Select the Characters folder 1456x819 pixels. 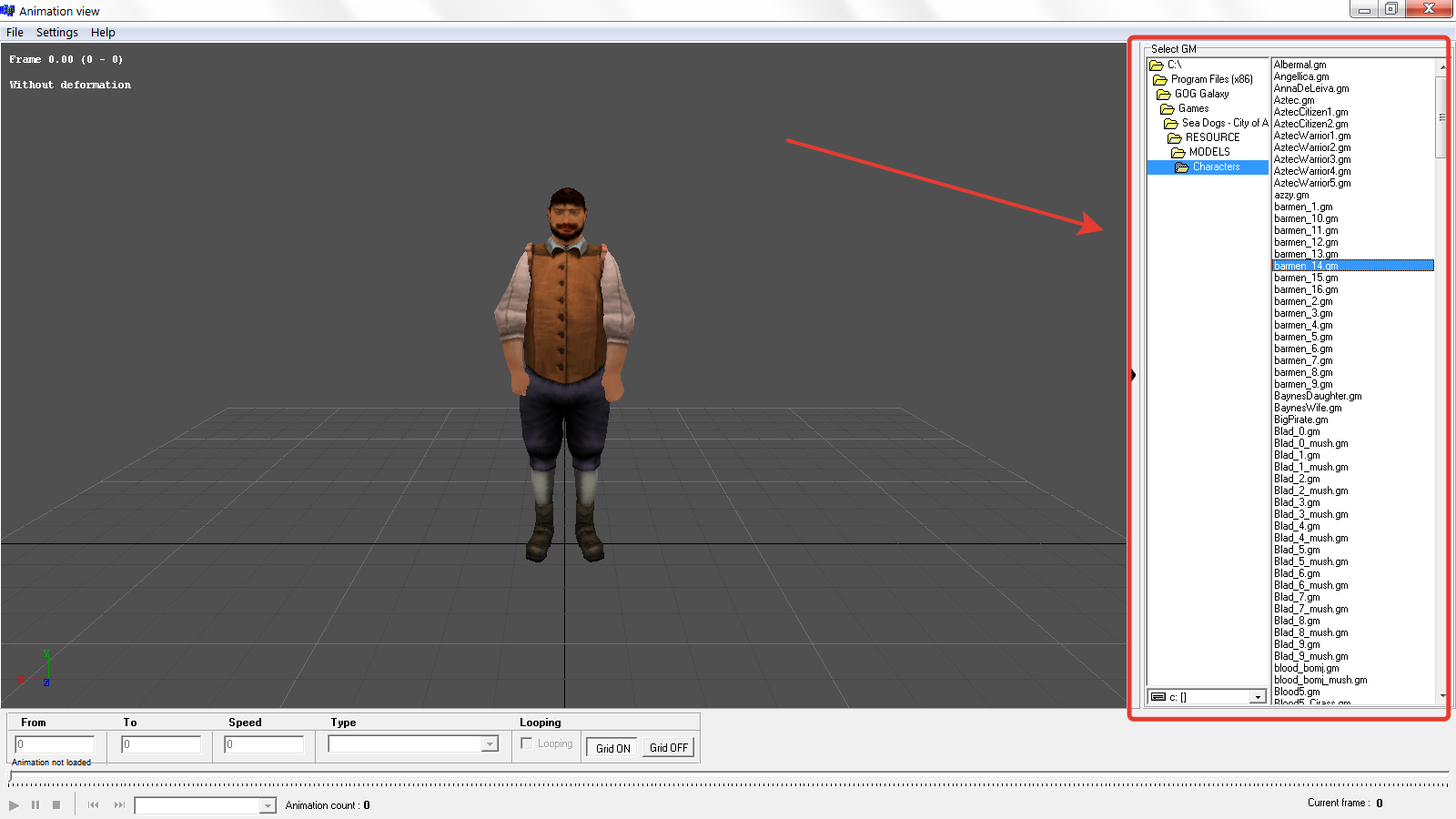point(1208,167)
